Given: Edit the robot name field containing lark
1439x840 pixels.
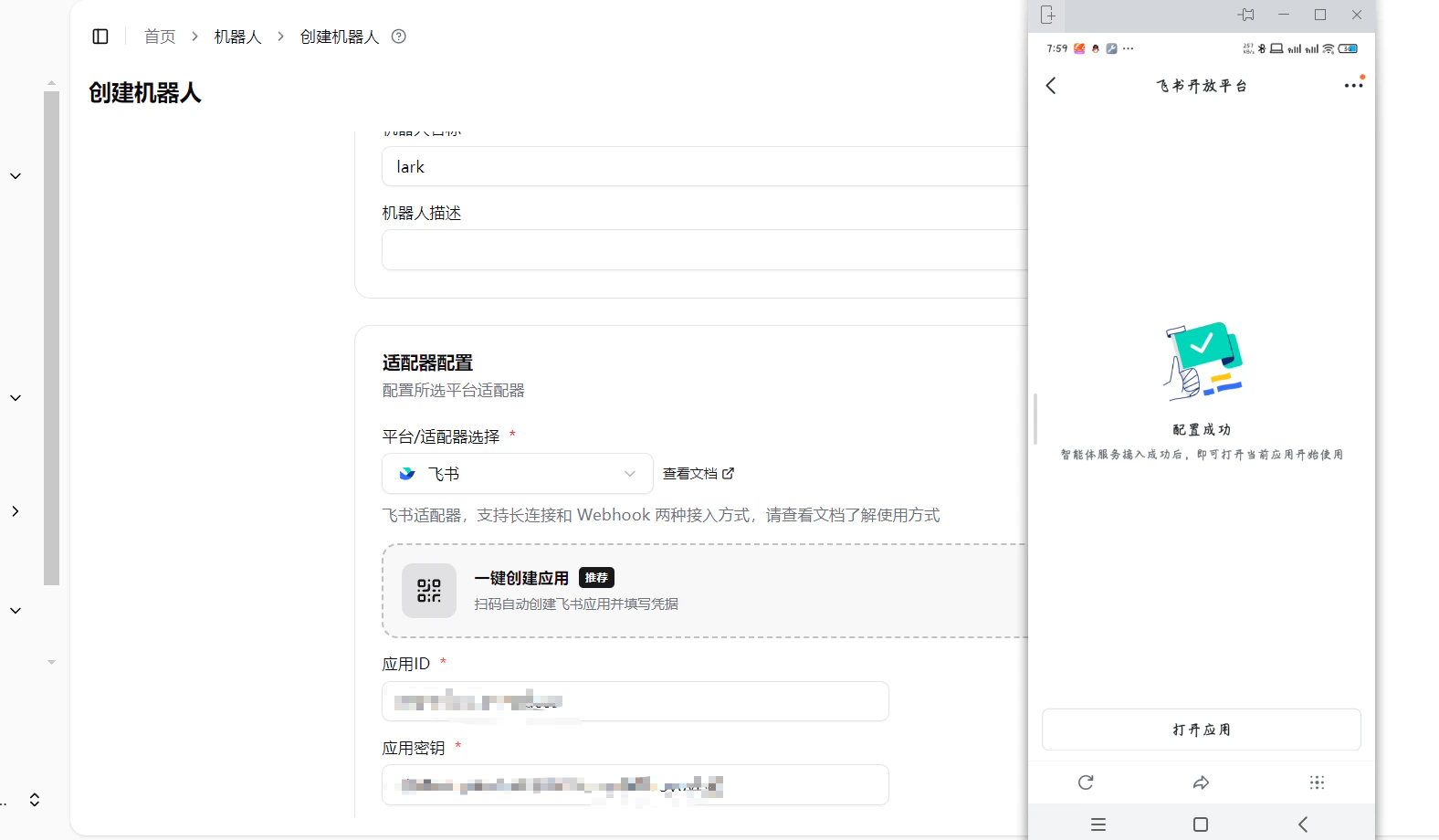Looking at the screenshot, I should [x=705, y=166].
